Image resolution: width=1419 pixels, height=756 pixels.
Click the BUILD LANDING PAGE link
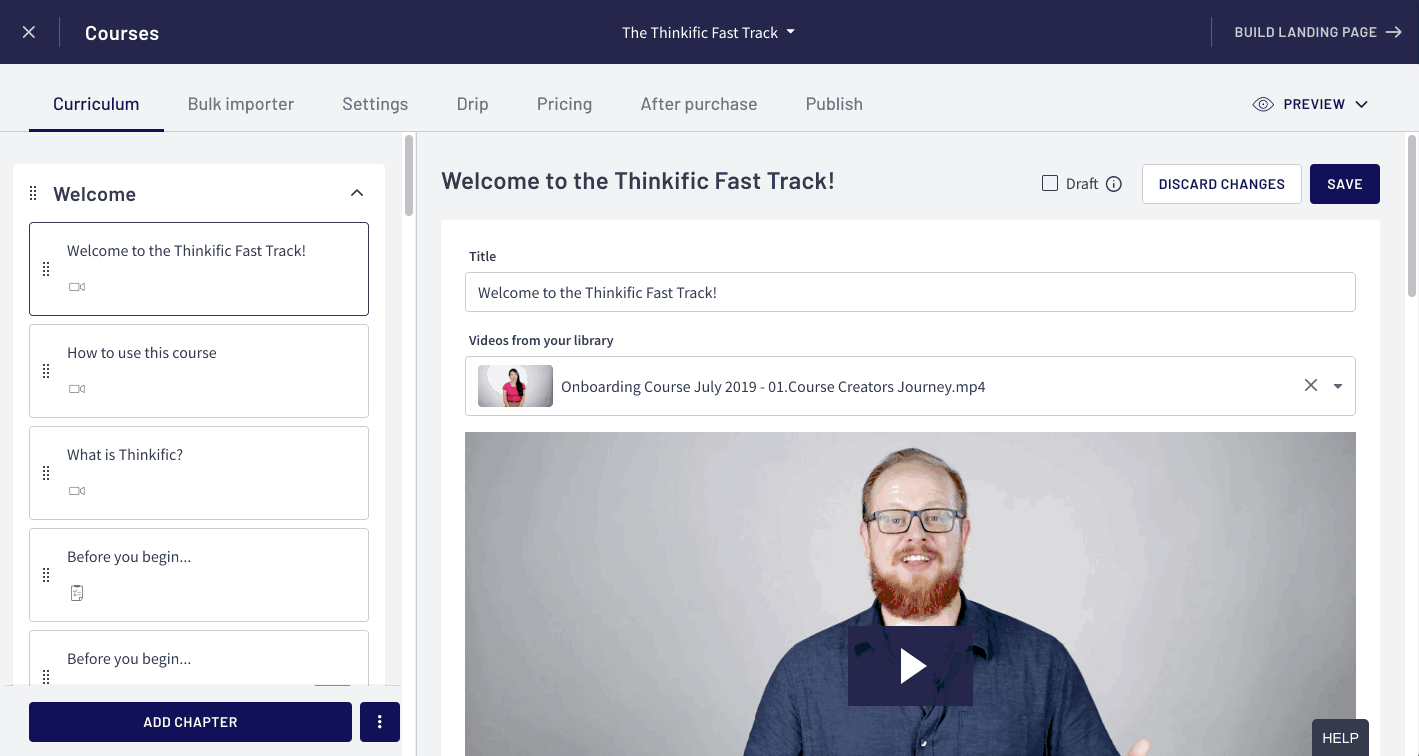(x=1318, y=32)
